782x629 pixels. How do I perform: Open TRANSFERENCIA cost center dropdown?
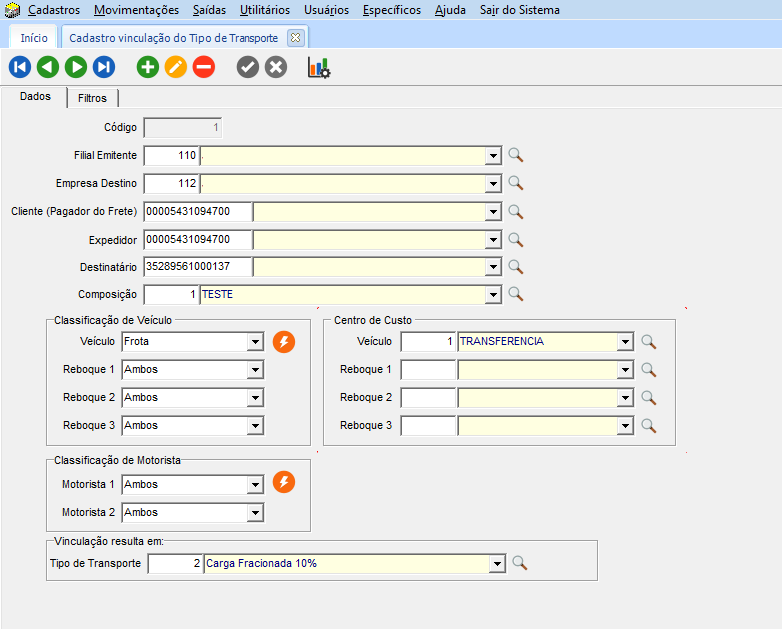pos(625,342)
